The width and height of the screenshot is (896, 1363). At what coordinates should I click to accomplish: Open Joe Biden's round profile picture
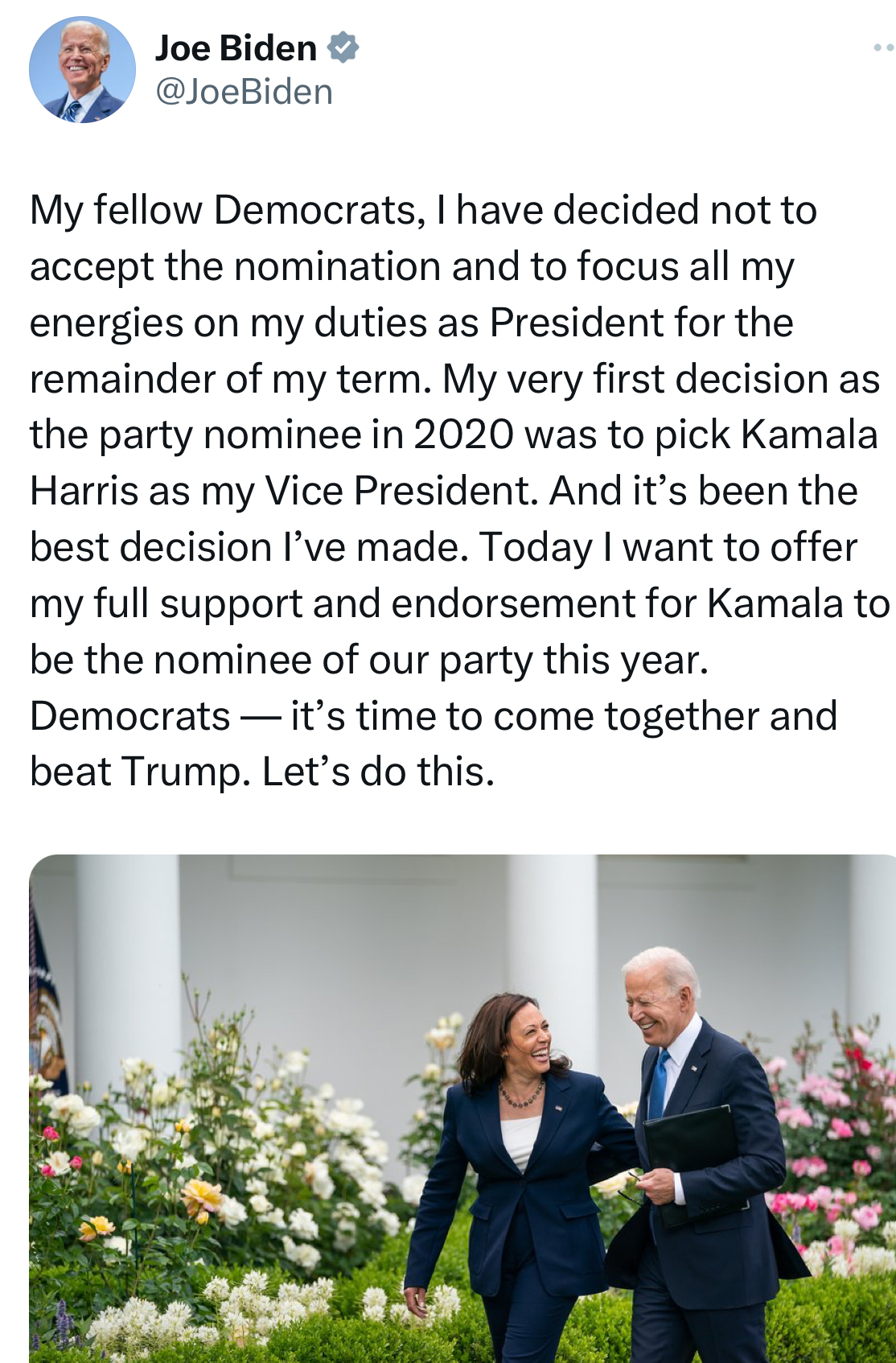[82, 70]
